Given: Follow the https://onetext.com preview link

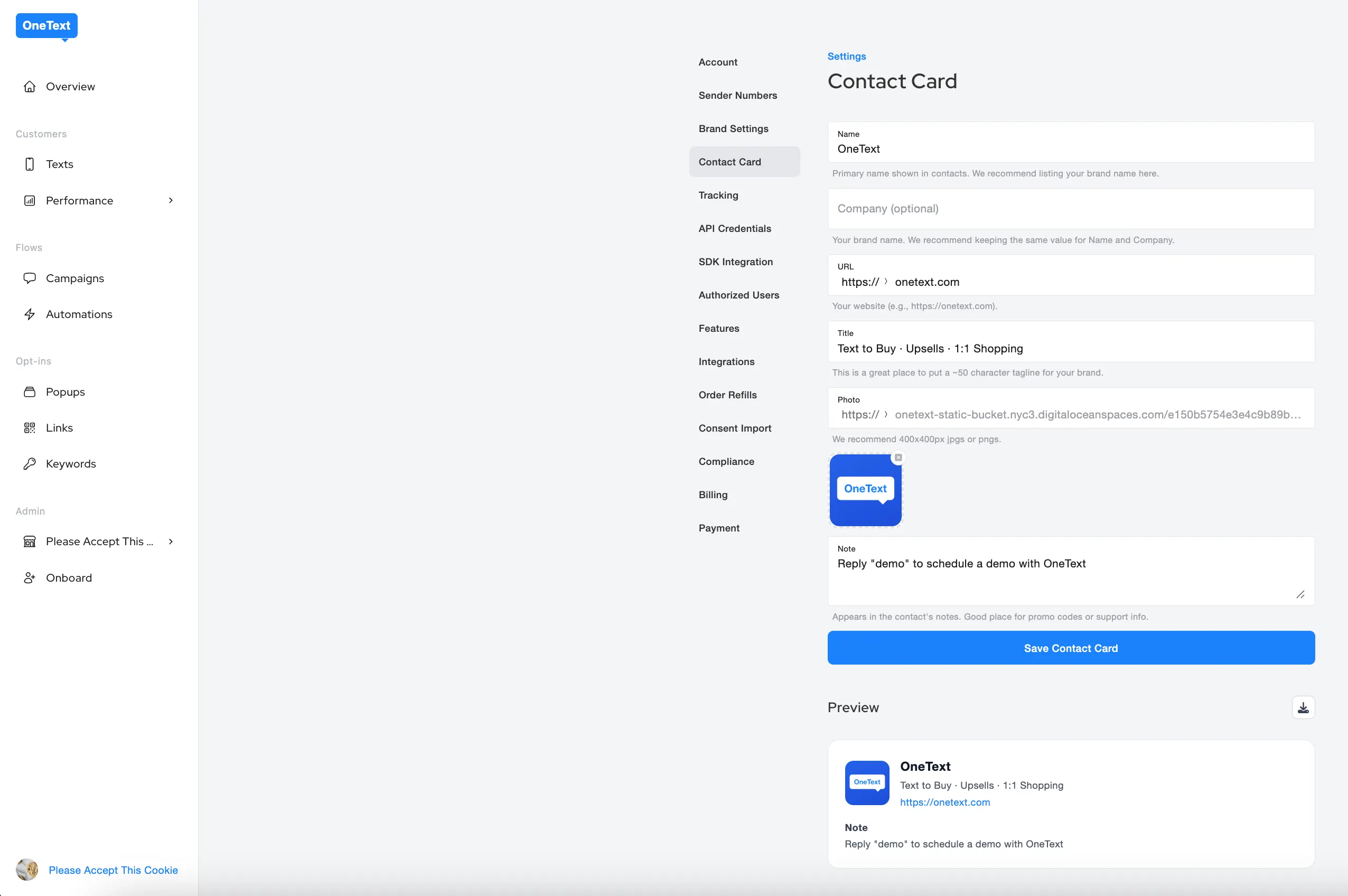Looking at the screenshot, I should [945, 802].
